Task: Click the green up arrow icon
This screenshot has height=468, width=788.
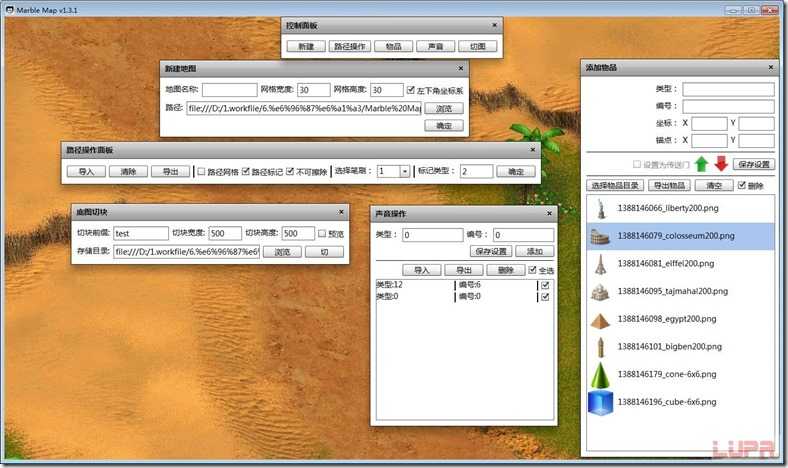Action: [x=701, y=164]
